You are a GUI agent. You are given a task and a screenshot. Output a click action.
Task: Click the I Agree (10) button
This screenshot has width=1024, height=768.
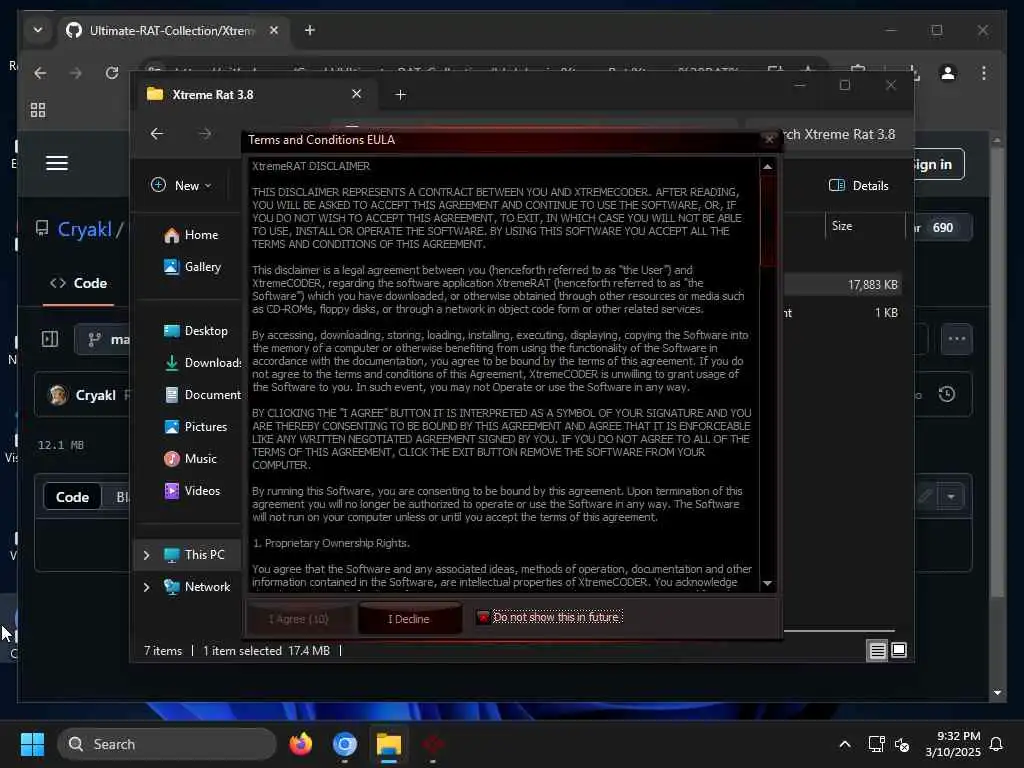(x=298, y=618)
